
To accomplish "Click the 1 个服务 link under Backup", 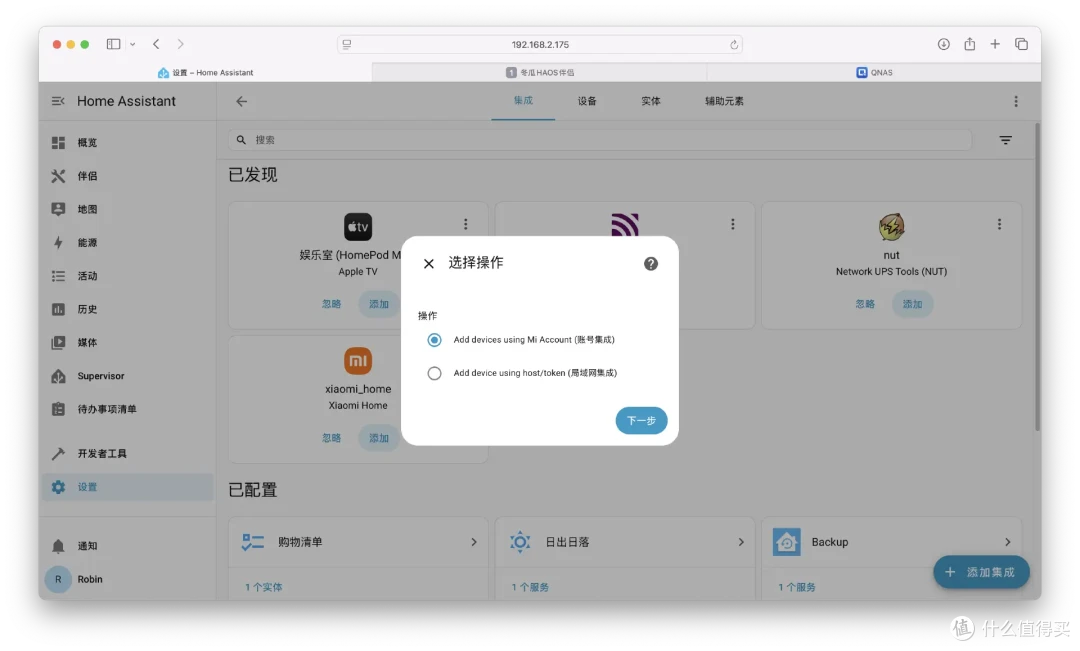I will pos(797,588).
